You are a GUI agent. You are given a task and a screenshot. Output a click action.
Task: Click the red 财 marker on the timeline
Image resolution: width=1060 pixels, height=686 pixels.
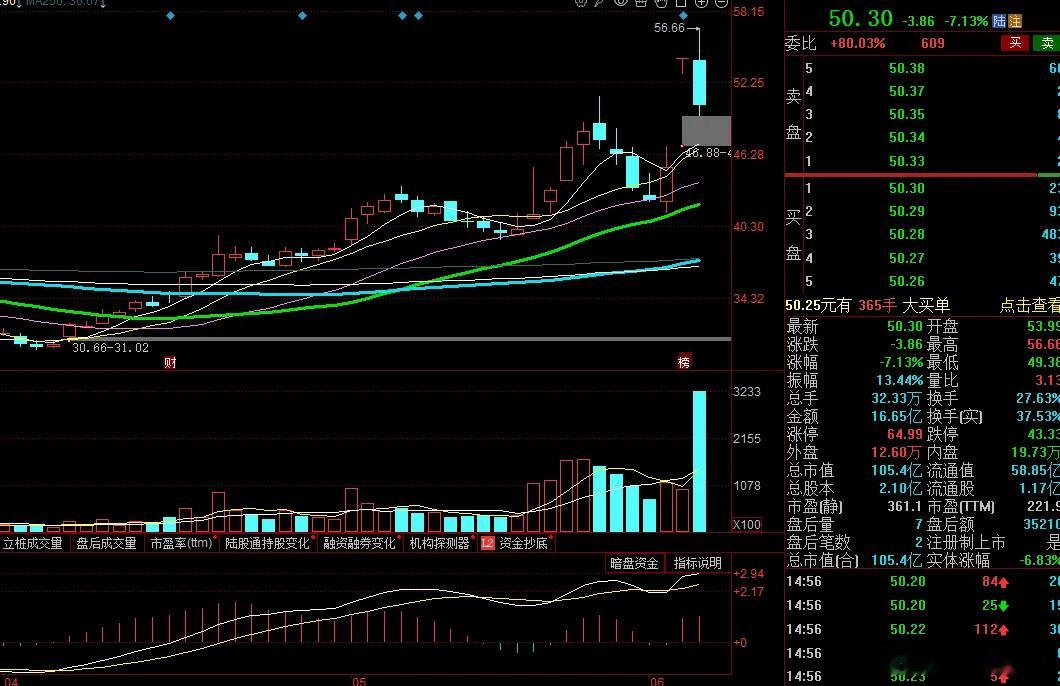pyautogui.click(x=170, y=362)
